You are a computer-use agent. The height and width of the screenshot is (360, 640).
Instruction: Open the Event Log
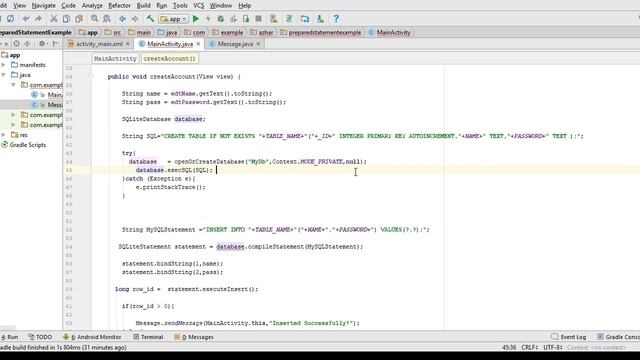pyautogui.click(x=569, y=337)
